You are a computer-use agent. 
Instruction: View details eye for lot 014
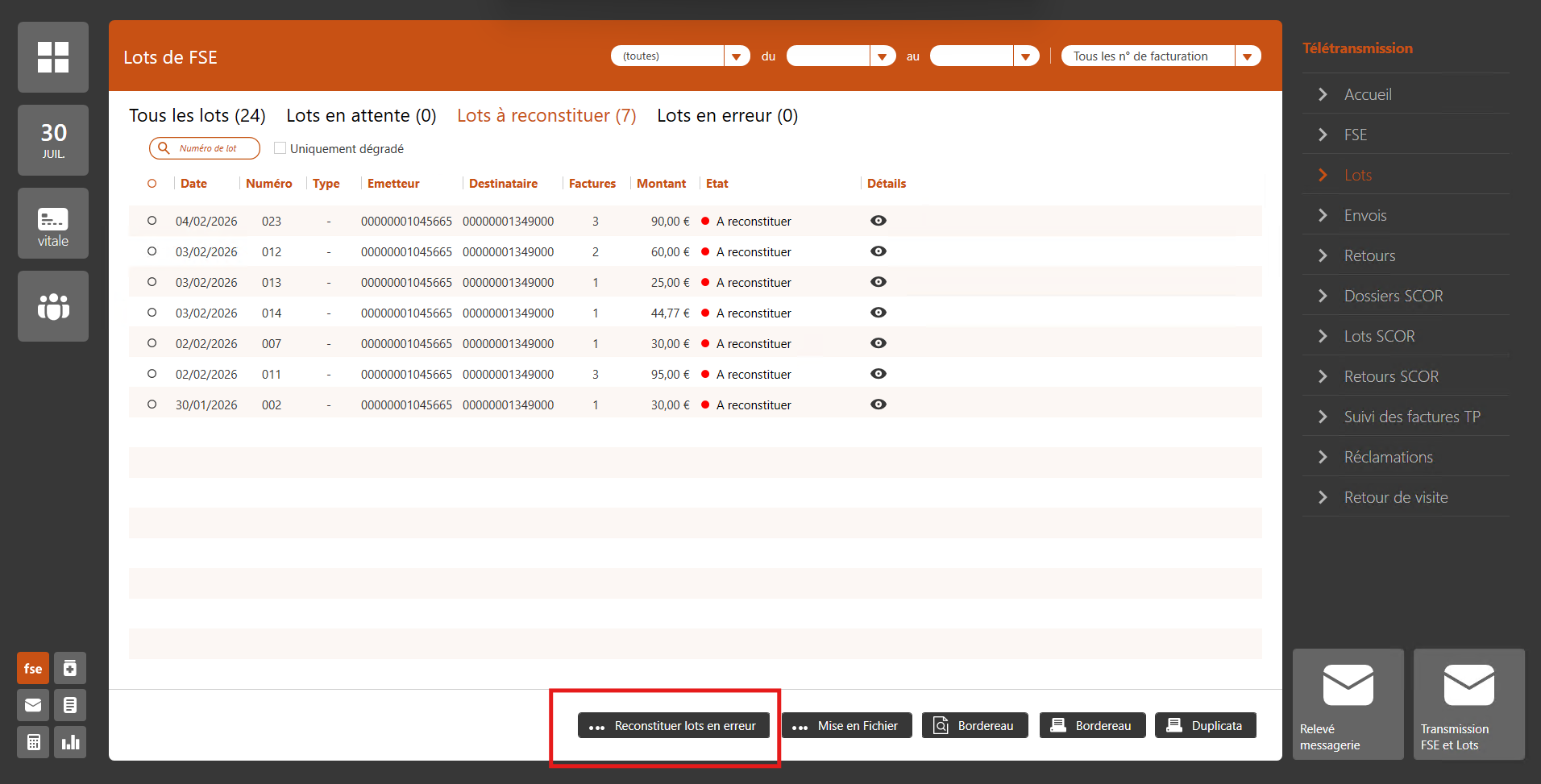[x=878, y=313]
